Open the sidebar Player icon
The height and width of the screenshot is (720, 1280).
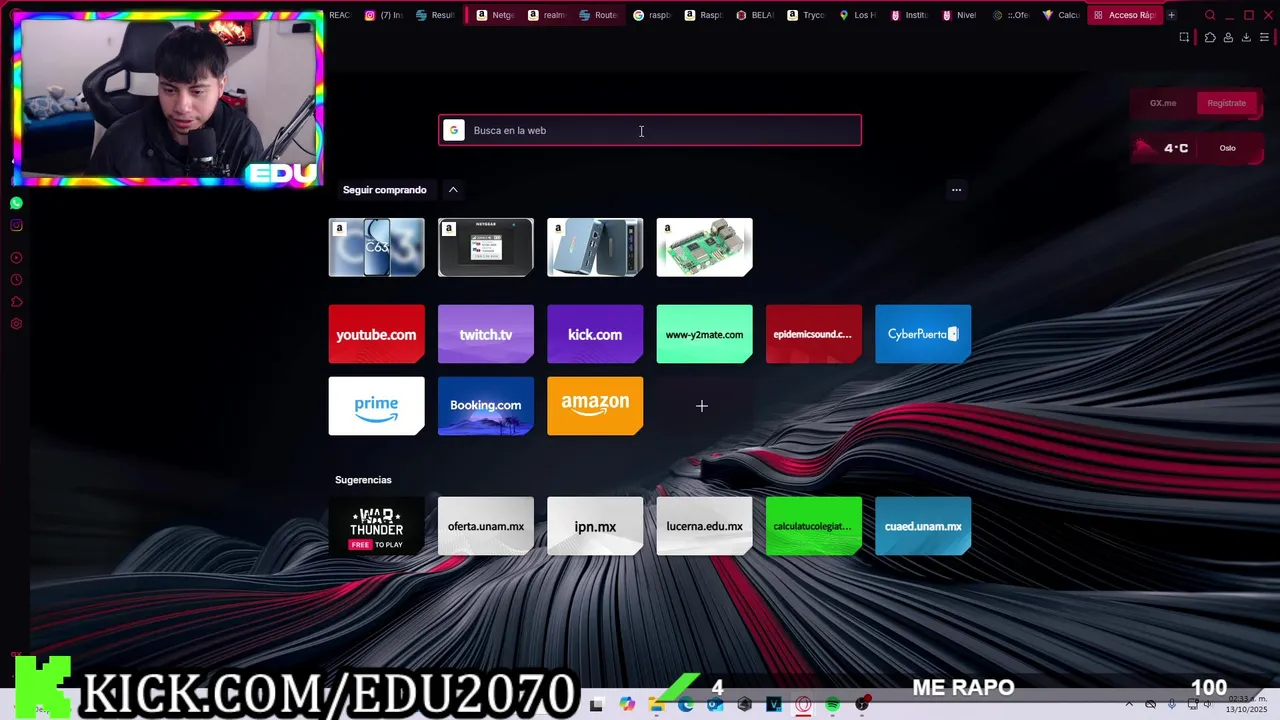[16, 258]
